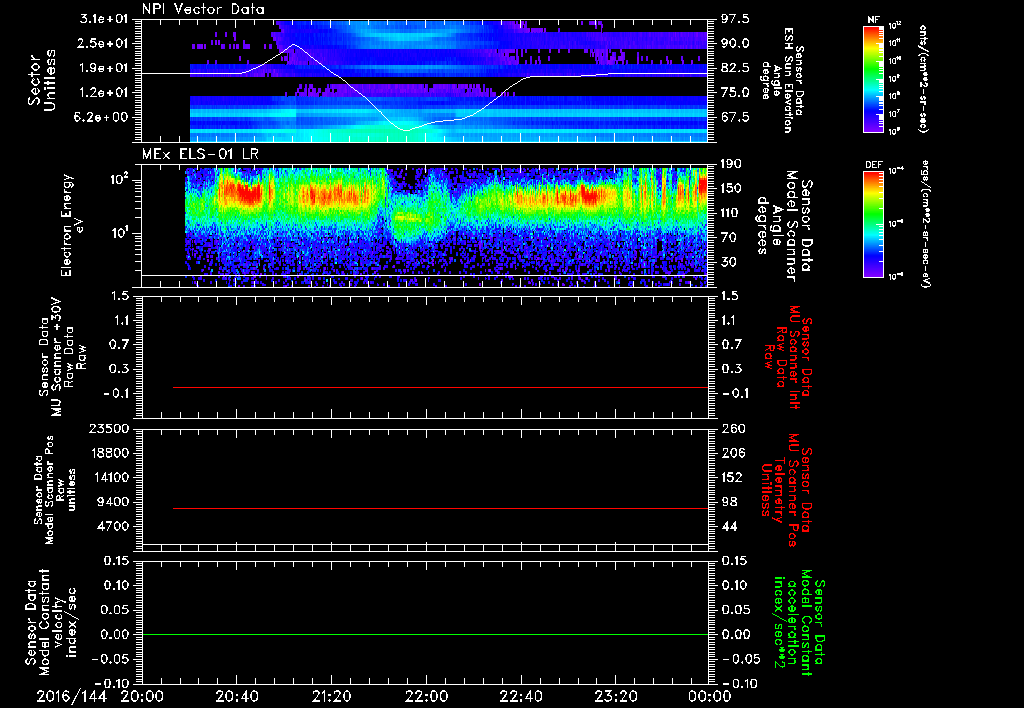Click the "75.0" sun elevation tick
Screen dimensions: 1024x708
click(735, 93)
